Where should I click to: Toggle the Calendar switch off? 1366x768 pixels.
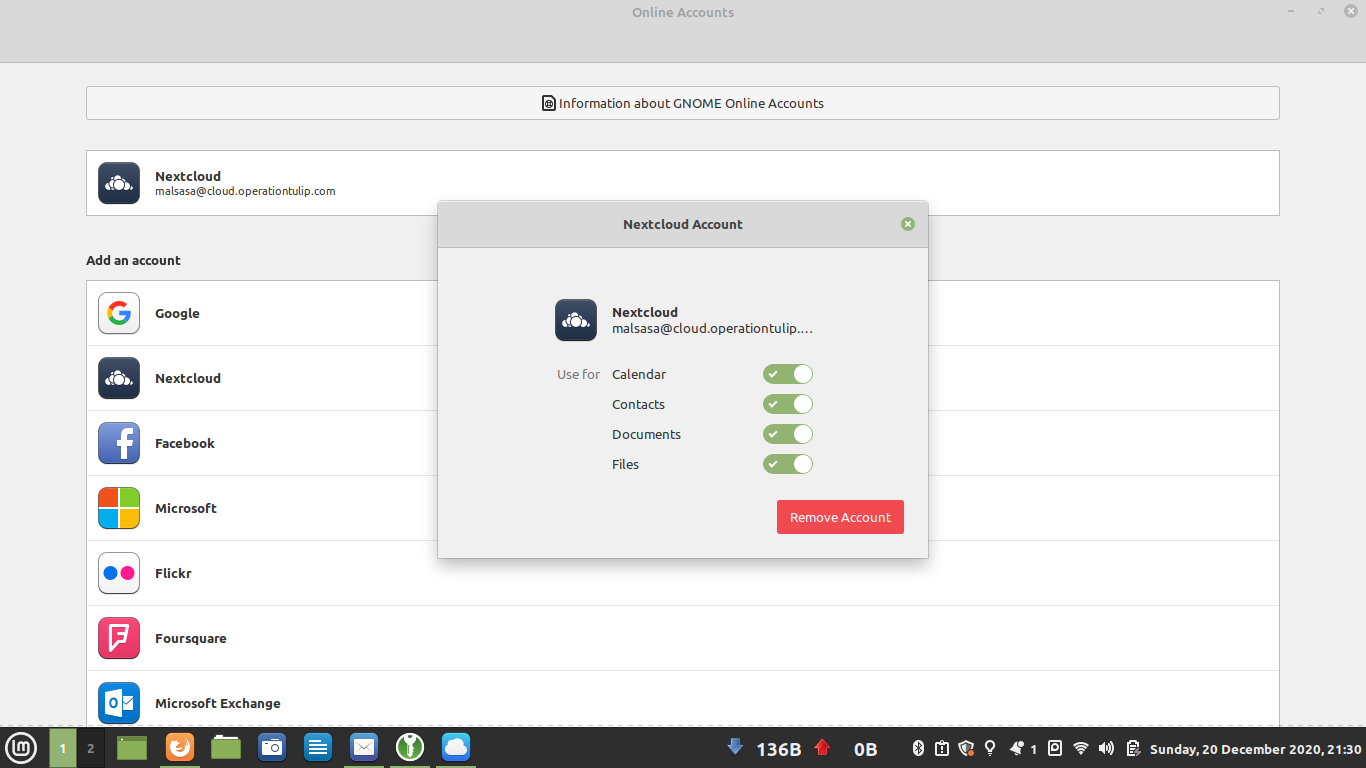pos(788,374)
